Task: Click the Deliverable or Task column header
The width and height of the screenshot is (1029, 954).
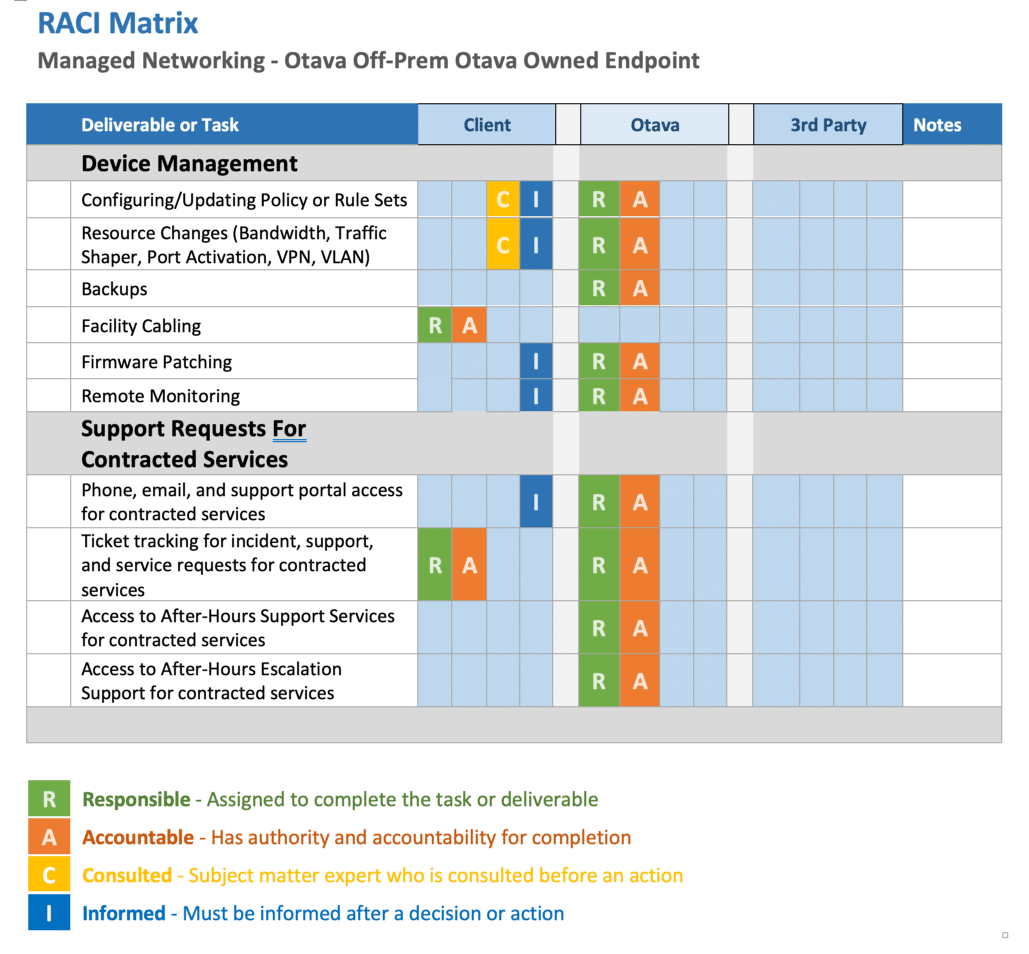Action: (x=159, y=125)
